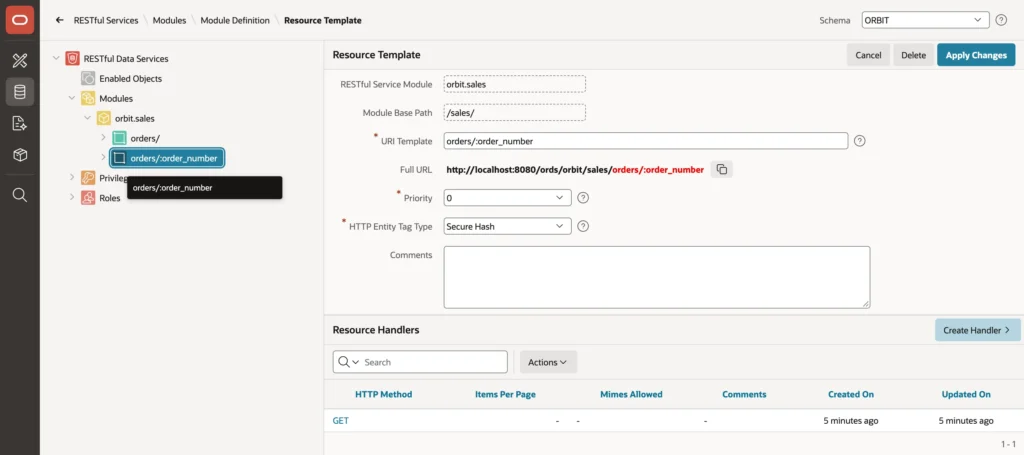The width and height of the screenshot is (1024, 455).
Task: Click the help icon next to Schema
Action: coord(1001,20)
